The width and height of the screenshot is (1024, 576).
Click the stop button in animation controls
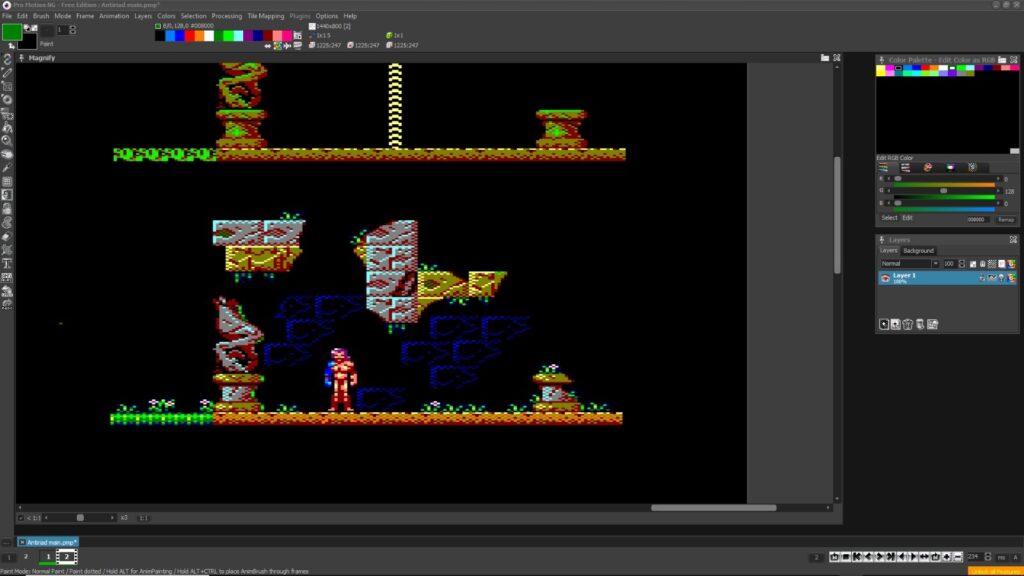(846, 557)
